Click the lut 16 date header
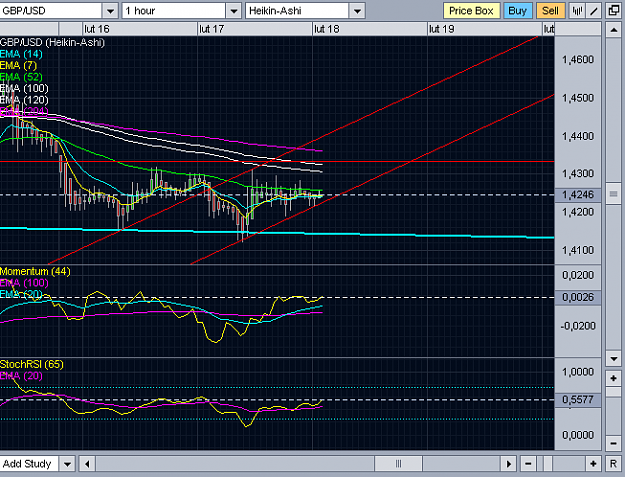The height and width of the screenshot is (477, 625). coord(97,29)
